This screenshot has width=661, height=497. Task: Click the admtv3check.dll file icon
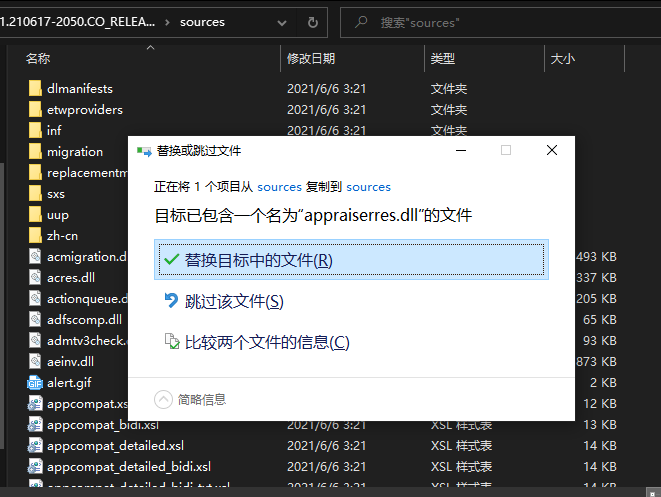pos(35,341)
